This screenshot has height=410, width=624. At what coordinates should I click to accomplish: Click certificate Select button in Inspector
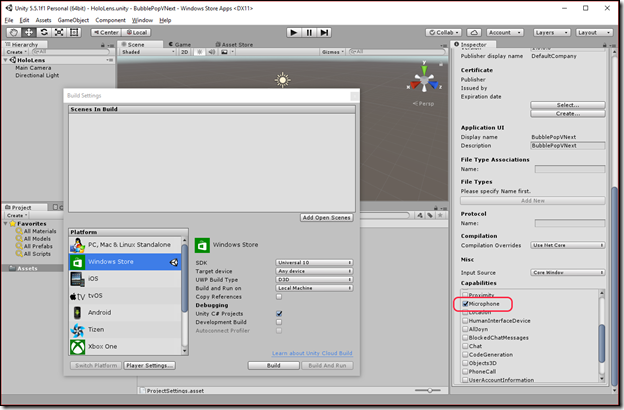567,105
